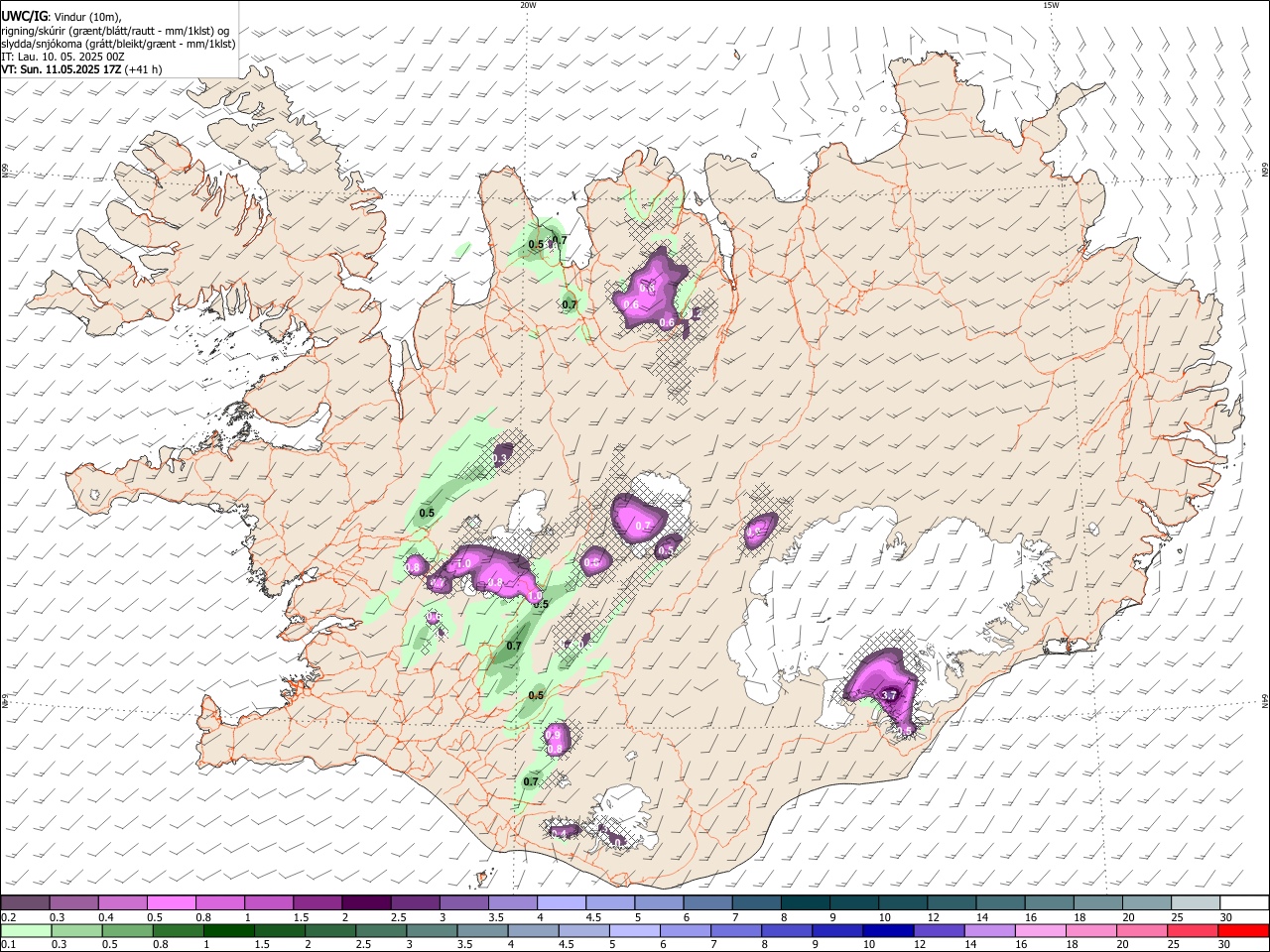Click the '12' label under lower legend row
Screen dimensions: 1270x952
tap(921, 944)
